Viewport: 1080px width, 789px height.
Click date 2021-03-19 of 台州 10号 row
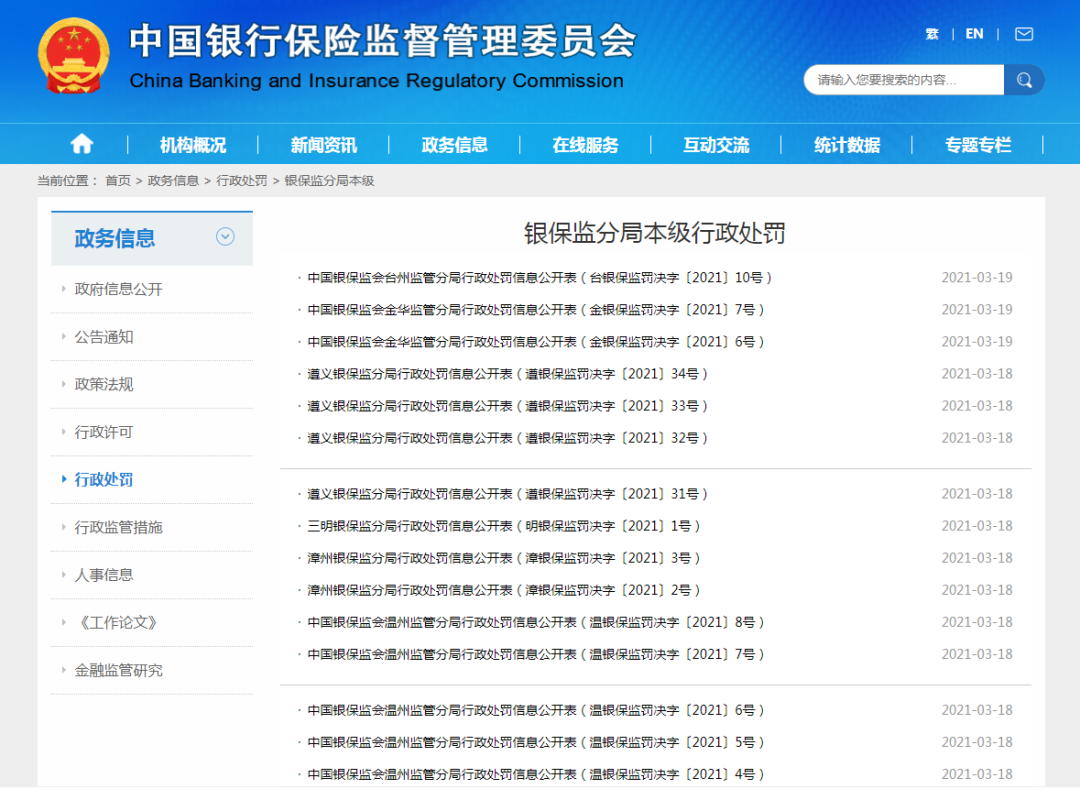click(x=977, y=277)
